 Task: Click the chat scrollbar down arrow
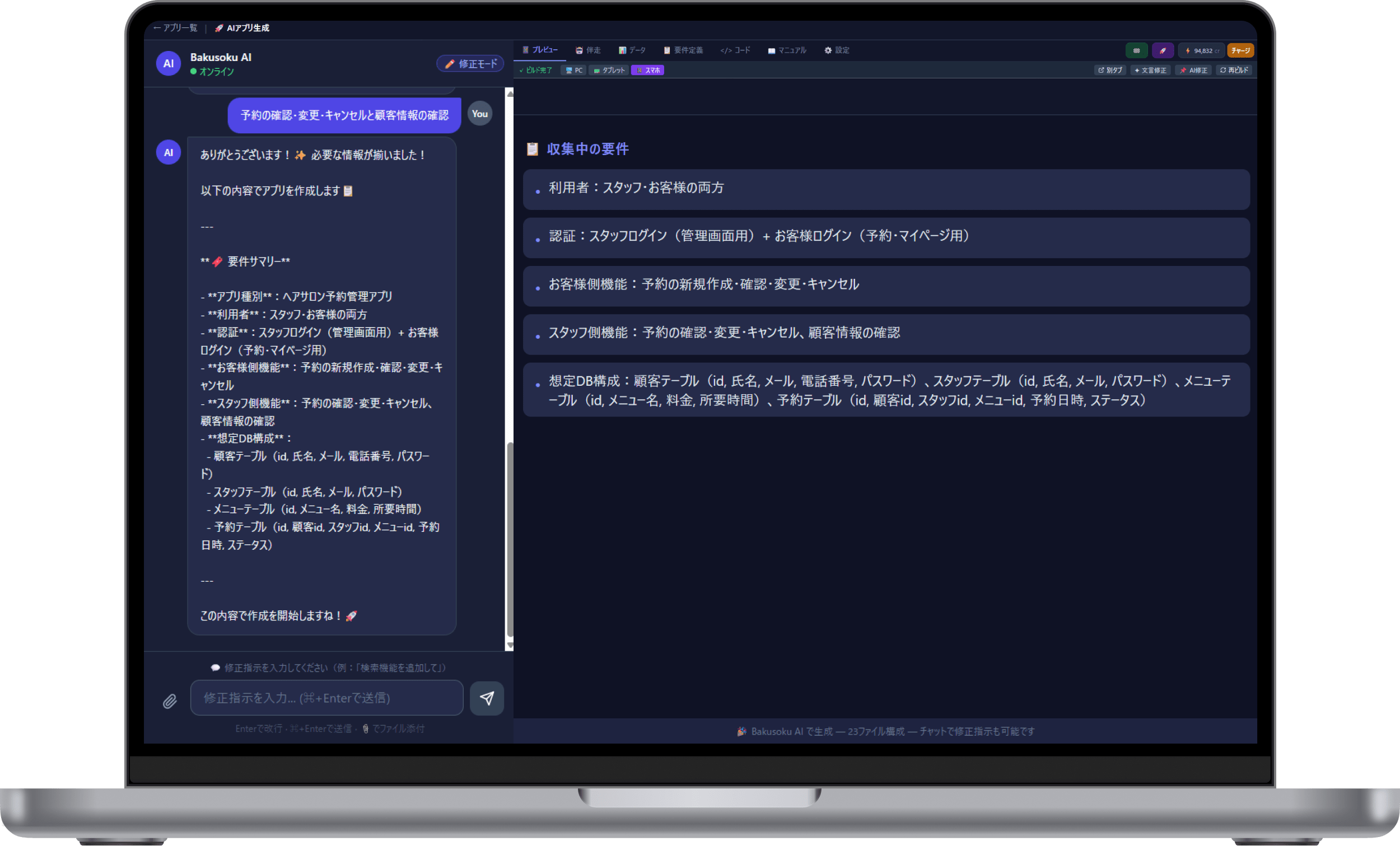point(510,646)
